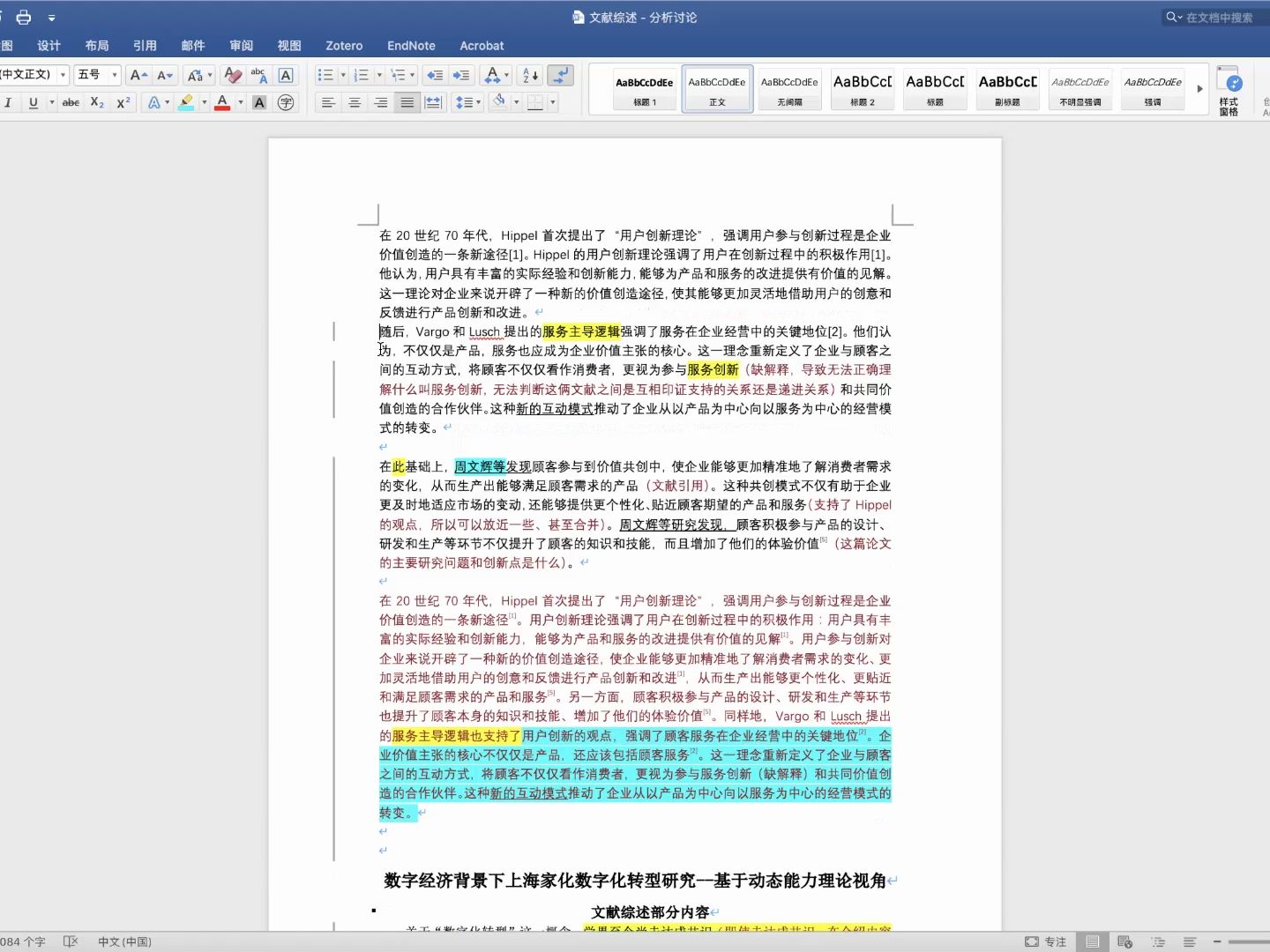Screen dimensions: 1270x952
Task: Open the change case (Aa) dropdown
Action: tap(200, 75)
